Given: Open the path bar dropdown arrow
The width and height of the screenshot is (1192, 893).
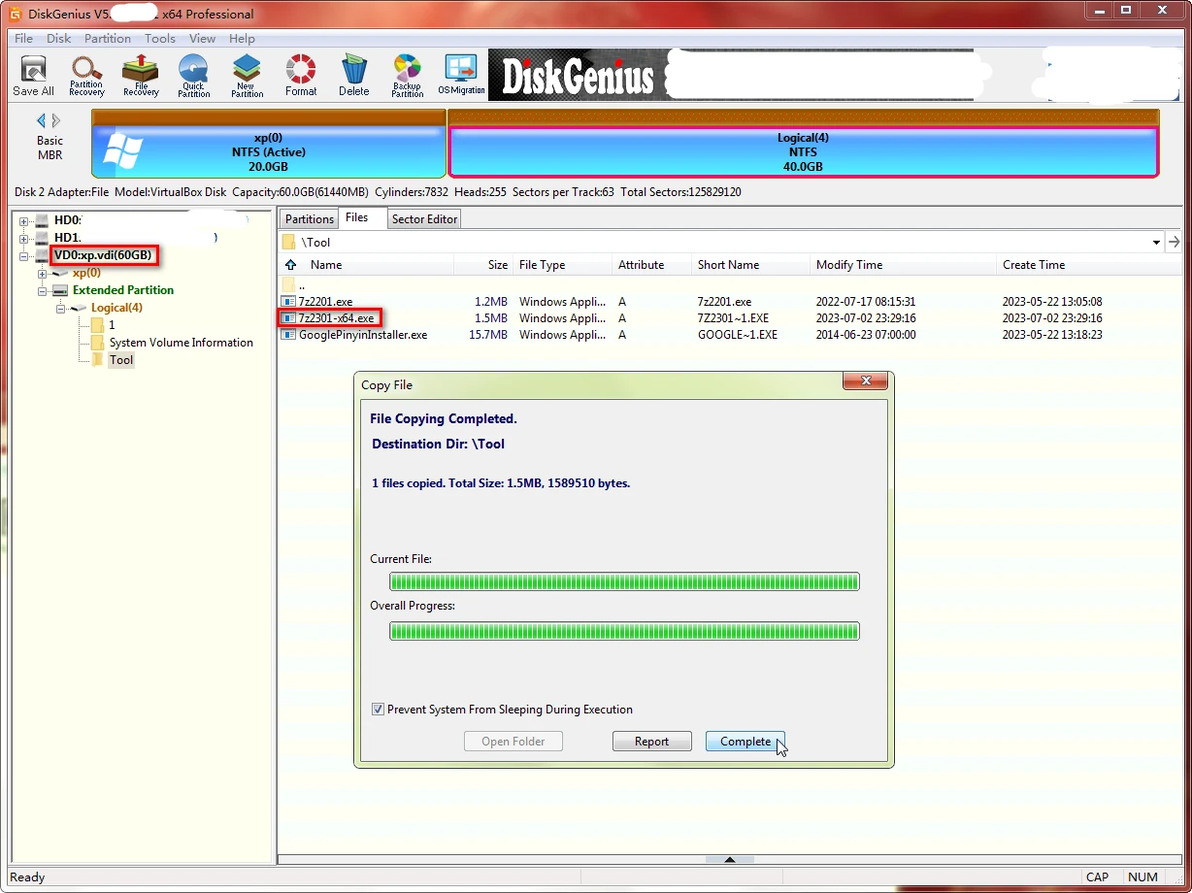Looking at the screenshot, I should (1156, 242).
